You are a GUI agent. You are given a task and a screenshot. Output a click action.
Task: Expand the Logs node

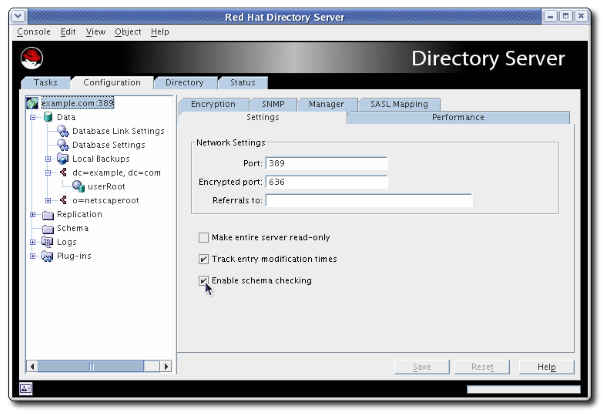click(x=33, y=242)
